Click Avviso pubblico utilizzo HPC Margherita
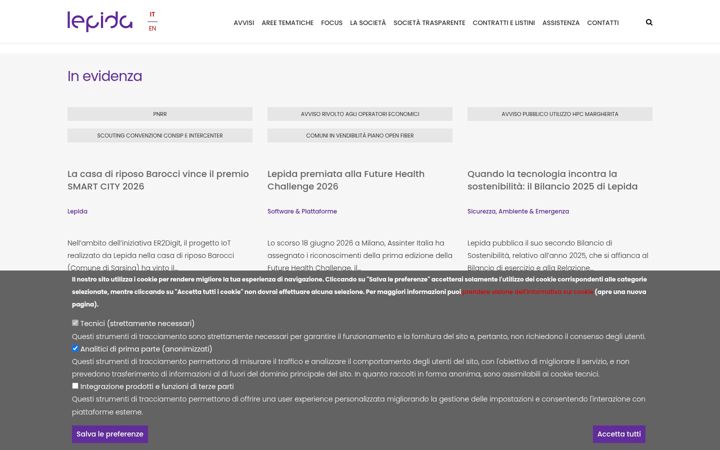Viewport: 720px width, 450px height. pos(560,114)
